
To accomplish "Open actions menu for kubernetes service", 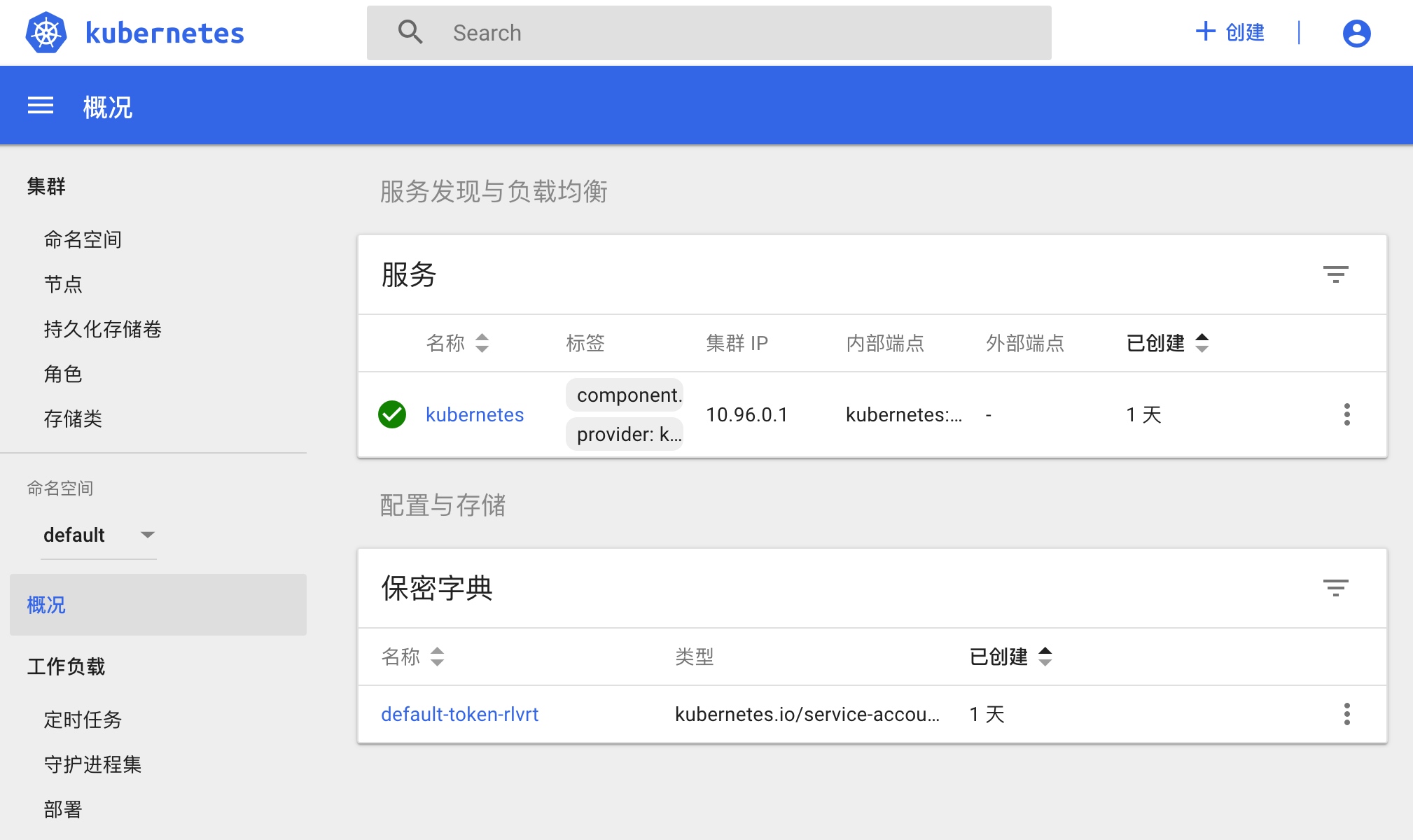I will coord(1346,414).
